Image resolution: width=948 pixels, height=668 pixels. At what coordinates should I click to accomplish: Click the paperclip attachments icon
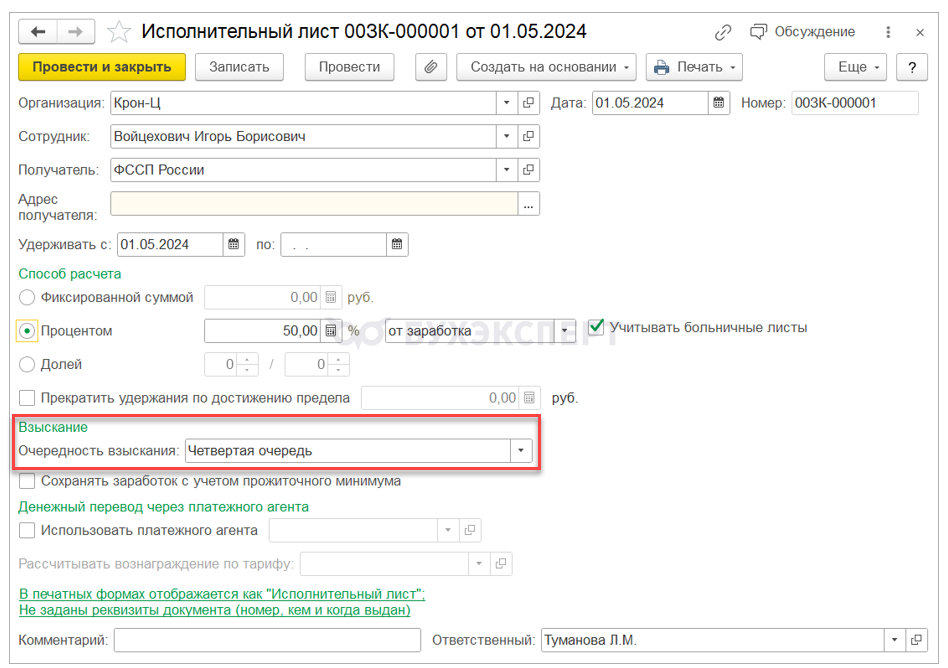click(x=431, y=67)
